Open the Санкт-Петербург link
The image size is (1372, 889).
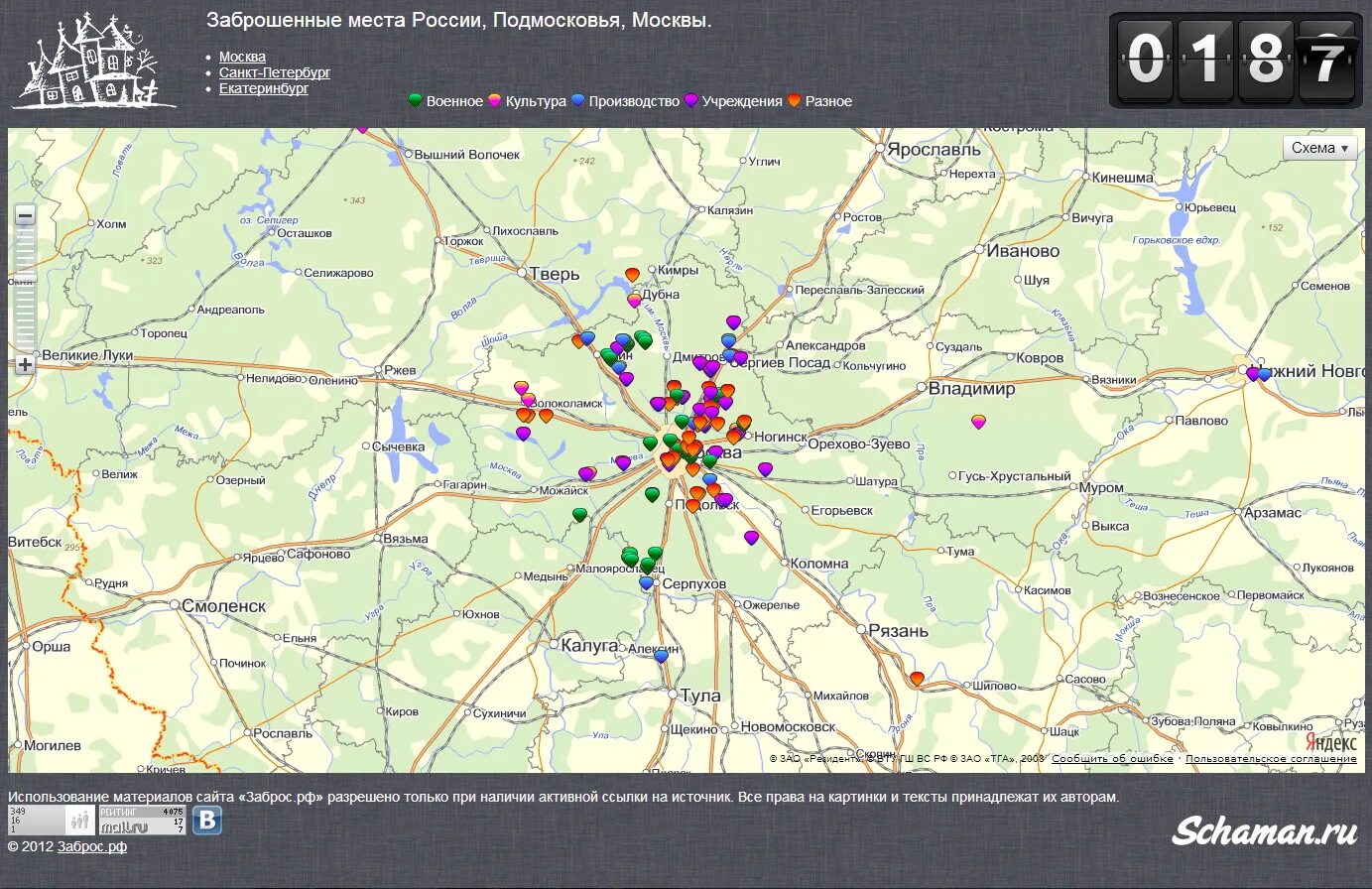coord(275,72)
